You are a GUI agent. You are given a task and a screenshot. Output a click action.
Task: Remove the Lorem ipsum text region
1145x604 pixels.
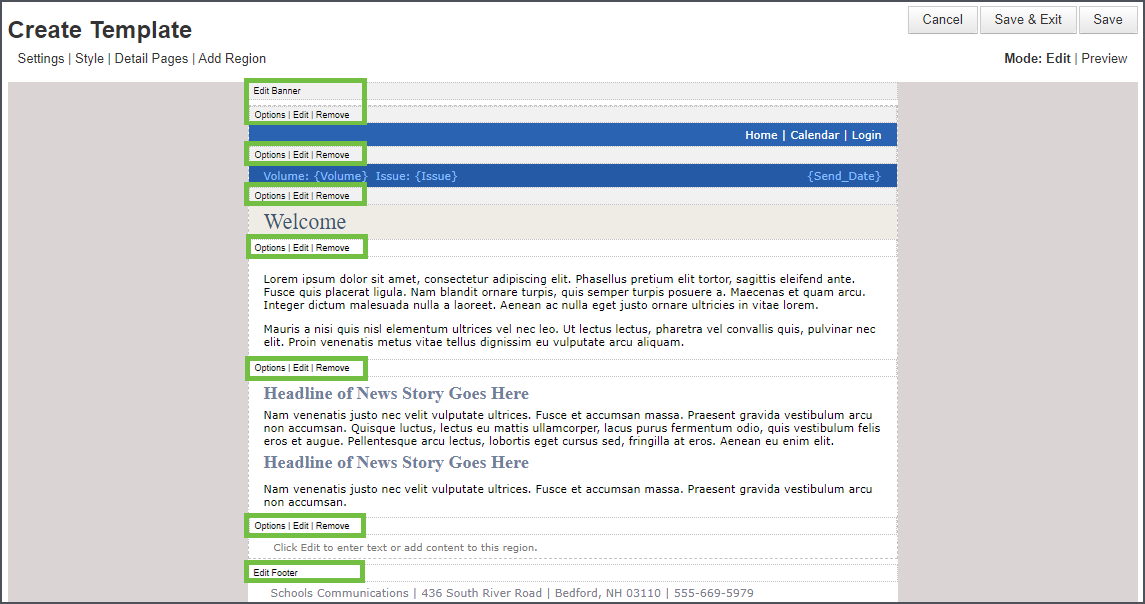[332, 248]
